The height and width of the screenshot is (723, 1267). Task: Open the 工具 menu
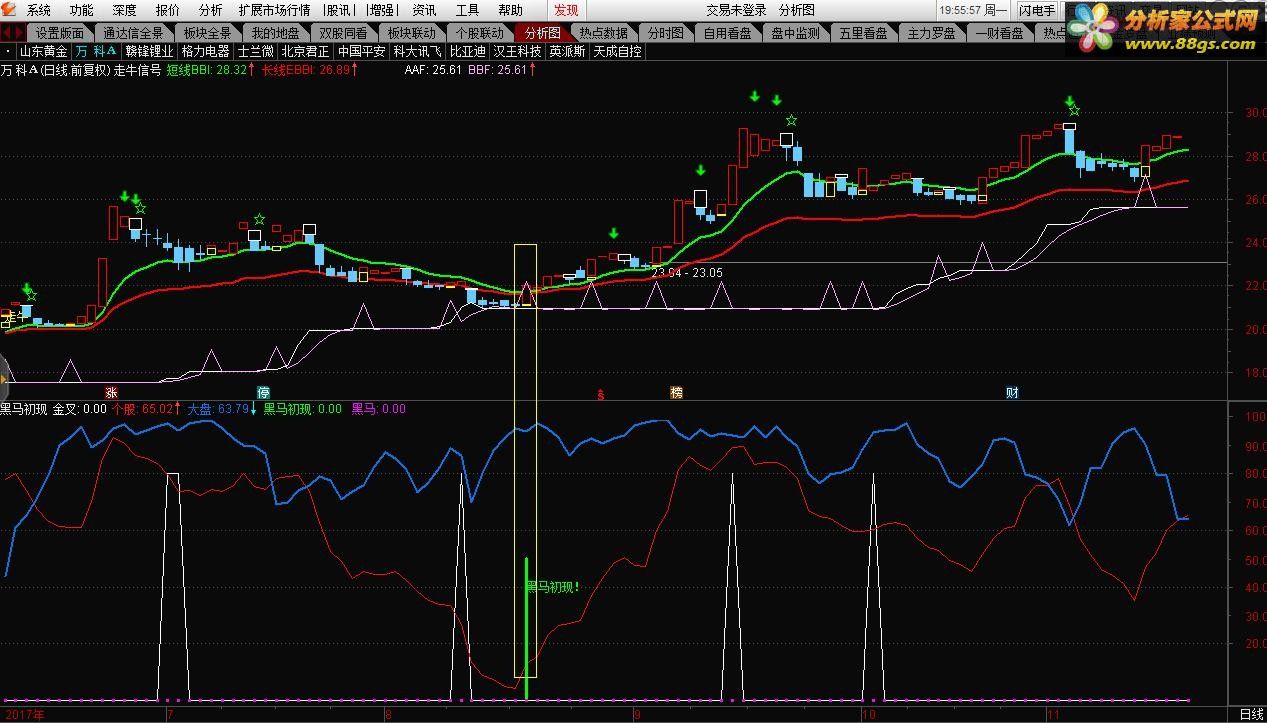click(467, 10)
